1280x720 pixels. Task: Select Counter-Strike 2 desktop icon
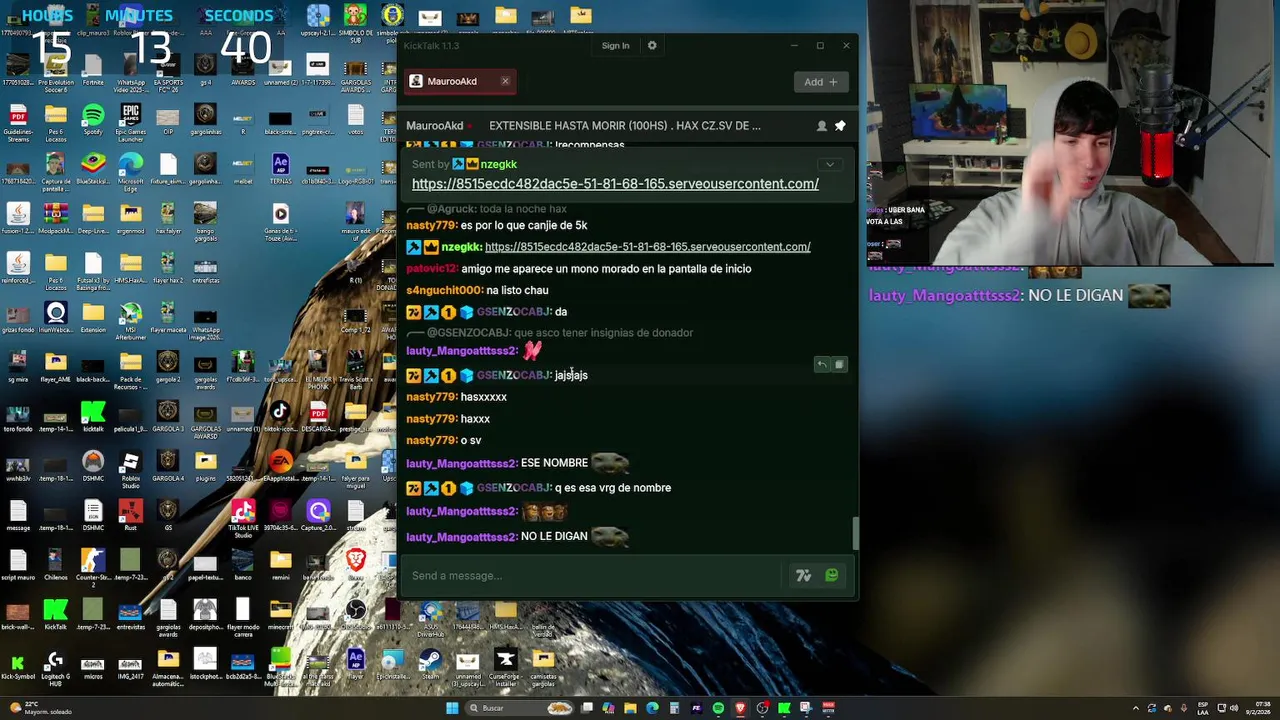point(93,568)
